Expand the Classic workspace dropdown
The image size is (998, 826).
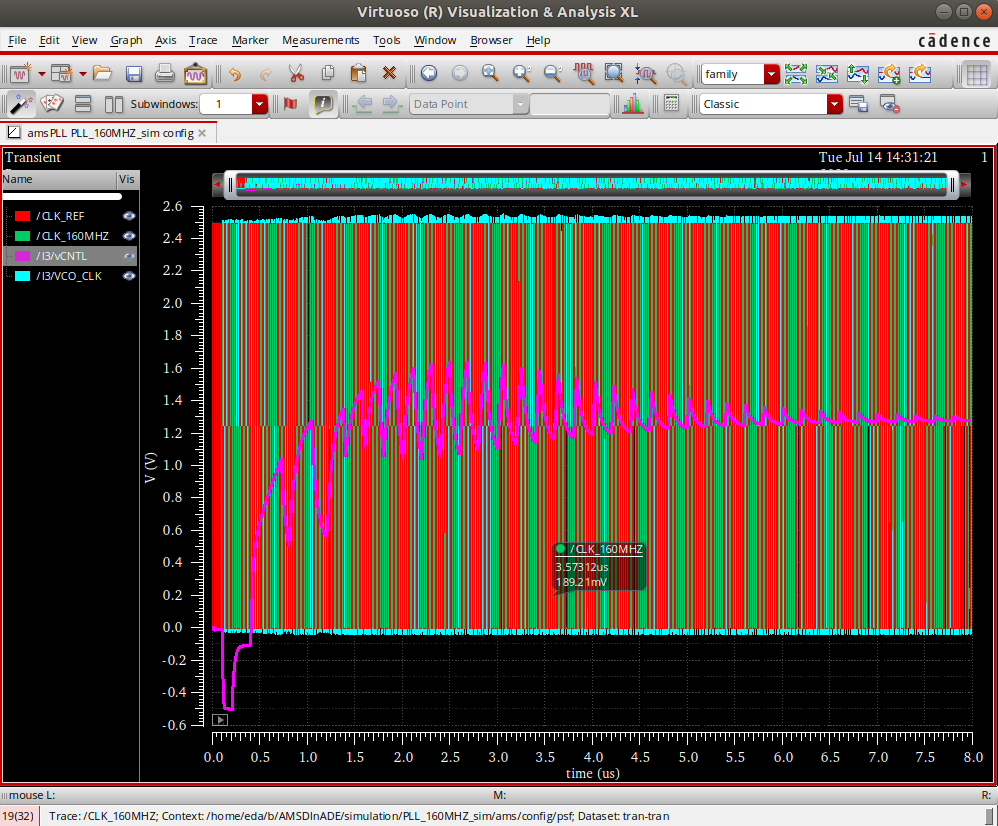834,104
